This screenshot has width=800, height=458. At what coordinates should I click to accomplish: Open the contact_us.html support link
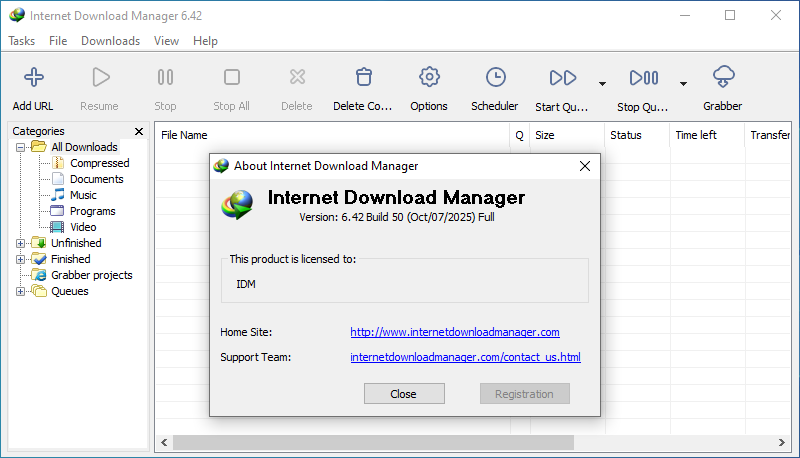click(465, 357)
